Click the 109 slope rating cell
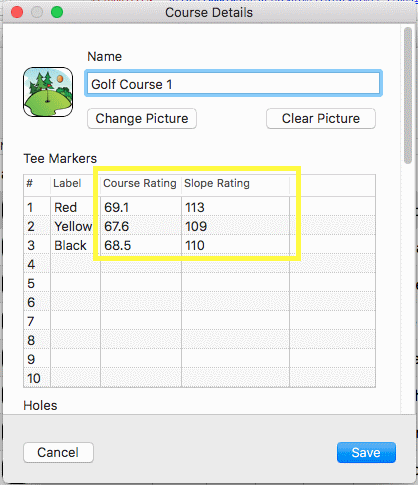418x485 pixels. [x=236, y=226]
